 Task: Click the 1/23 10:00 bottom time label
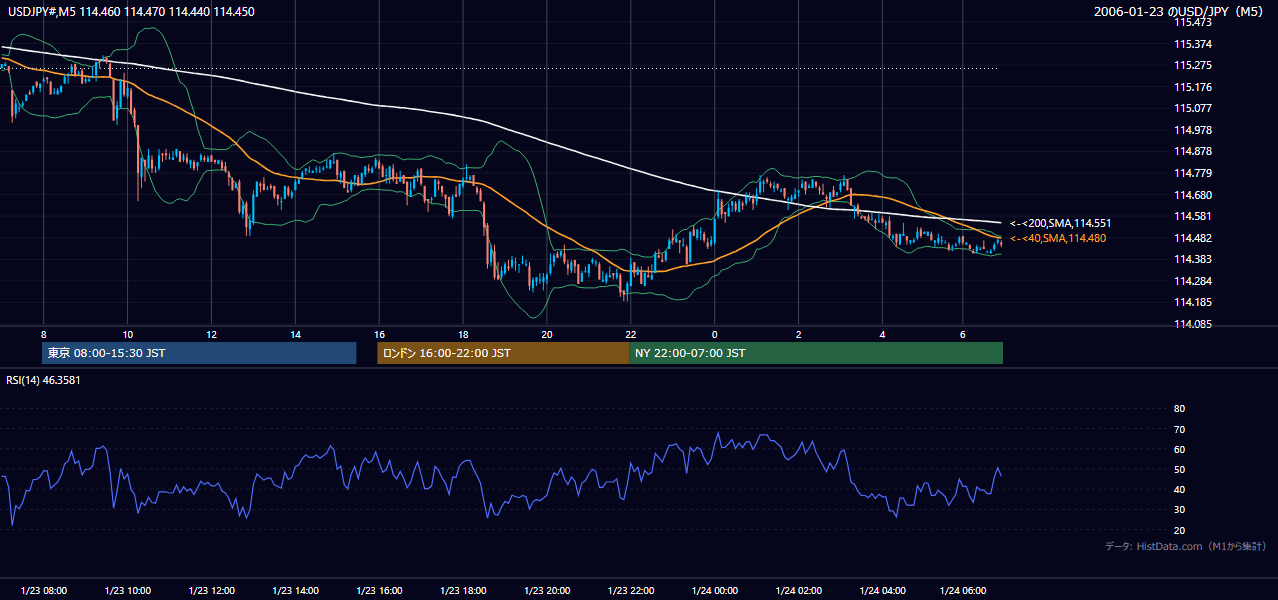[x=127, y=590]
